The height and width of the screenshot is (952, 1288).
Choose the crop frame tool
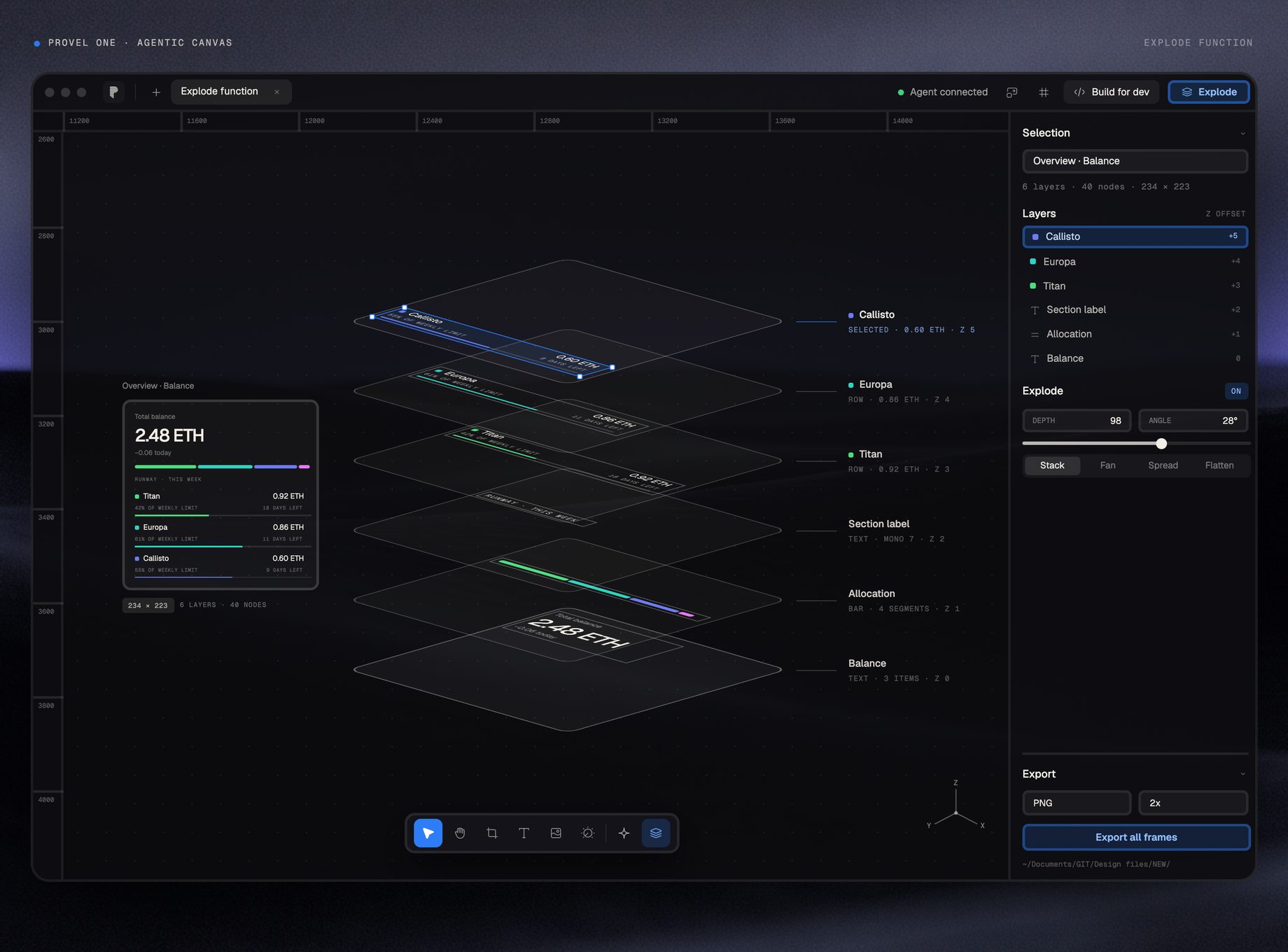(x=492, y=833)
